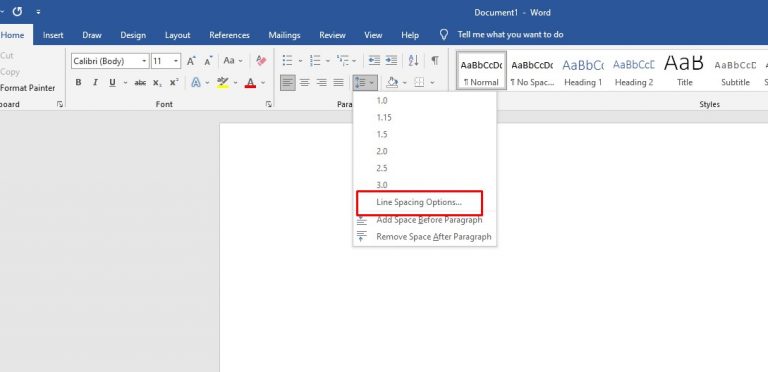Screen dimensions: 768x372
Task: Select 2.5 line spacing
Action: [425, 168]
